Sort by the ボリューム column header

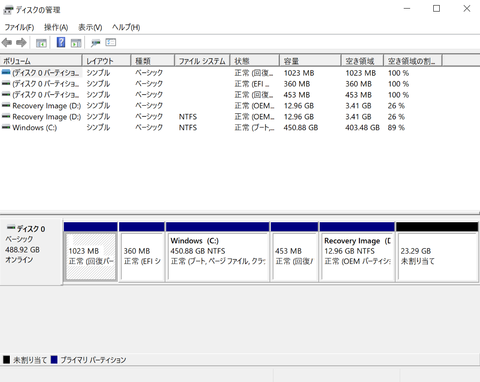41,61
